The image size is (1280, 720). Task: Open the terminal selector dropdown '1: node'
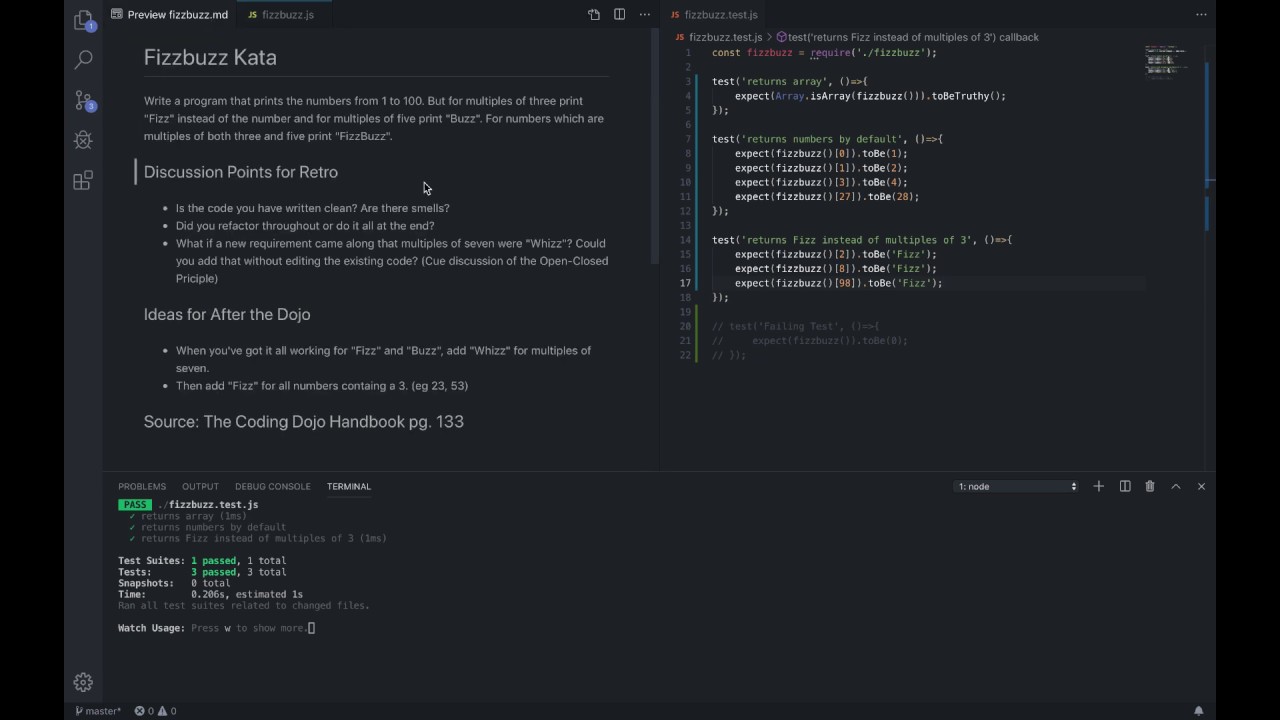1017,486
